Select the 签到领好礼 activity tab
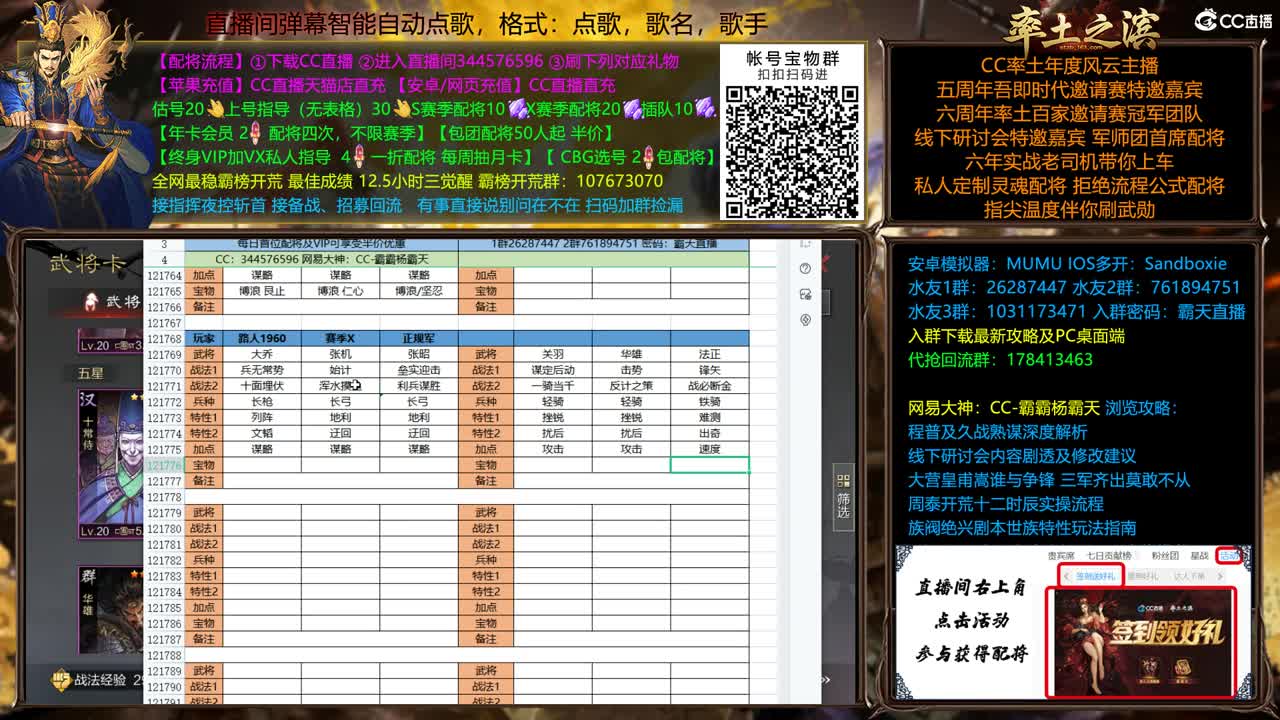Screen dimensions: 1280x720 1094,576
